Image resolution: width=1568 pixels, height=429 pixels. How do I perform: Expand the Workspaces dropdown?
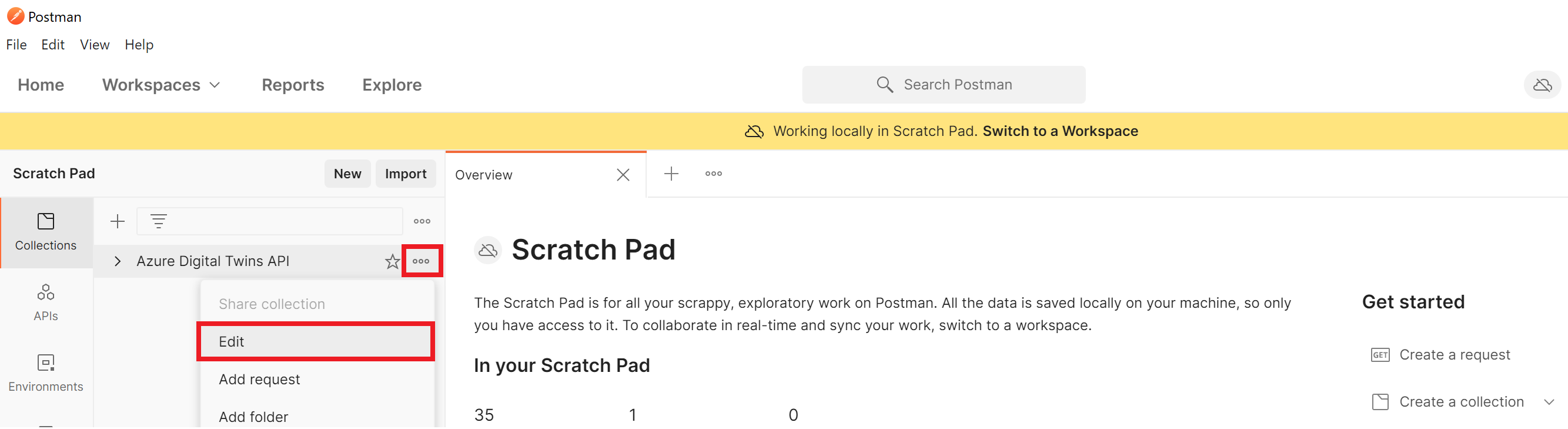tap(161, 85)
